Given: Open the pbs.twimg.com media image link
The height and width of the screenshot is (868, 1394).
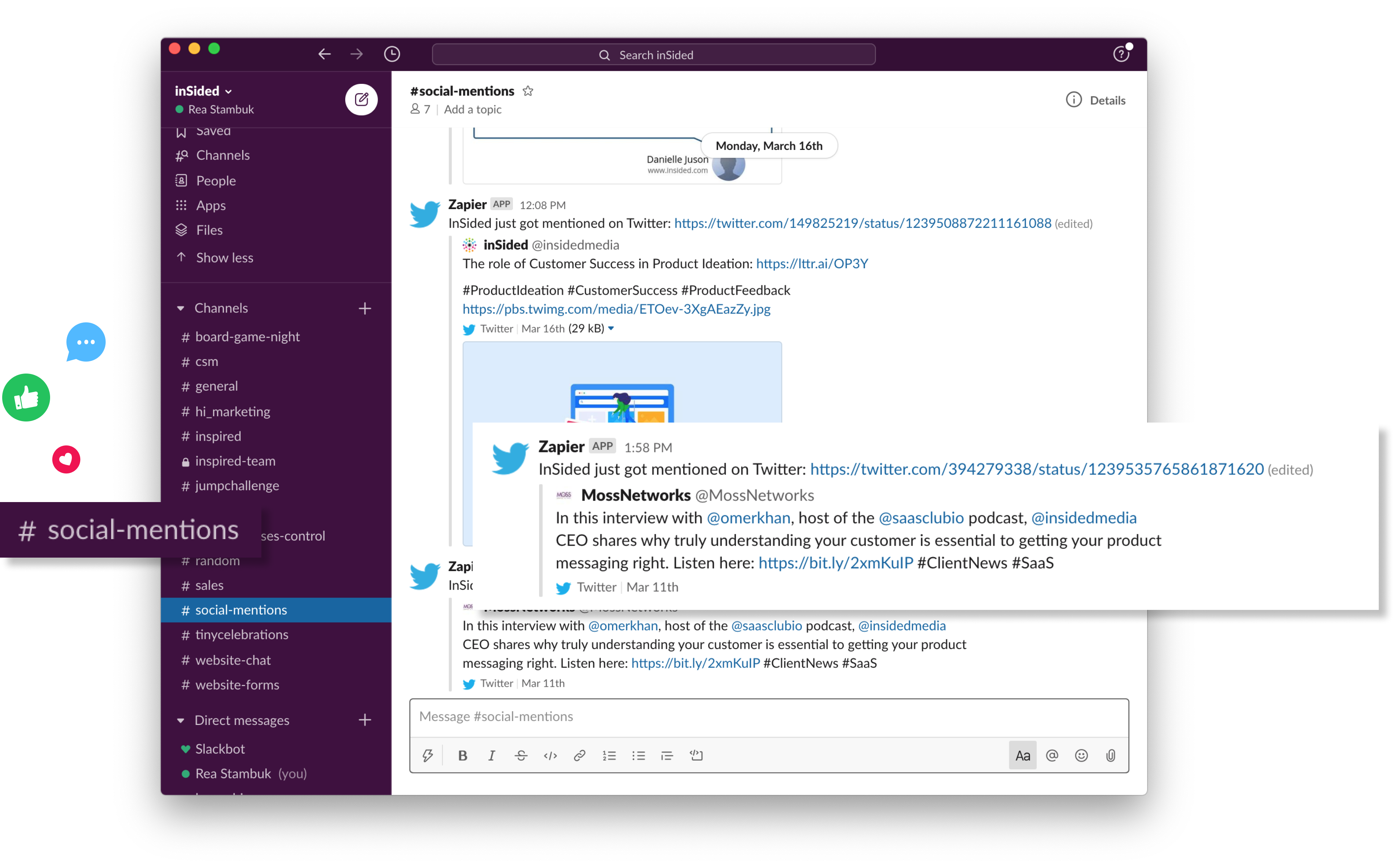Looking at the screenshot, I should pyautogui.click(x=616, y=309).
